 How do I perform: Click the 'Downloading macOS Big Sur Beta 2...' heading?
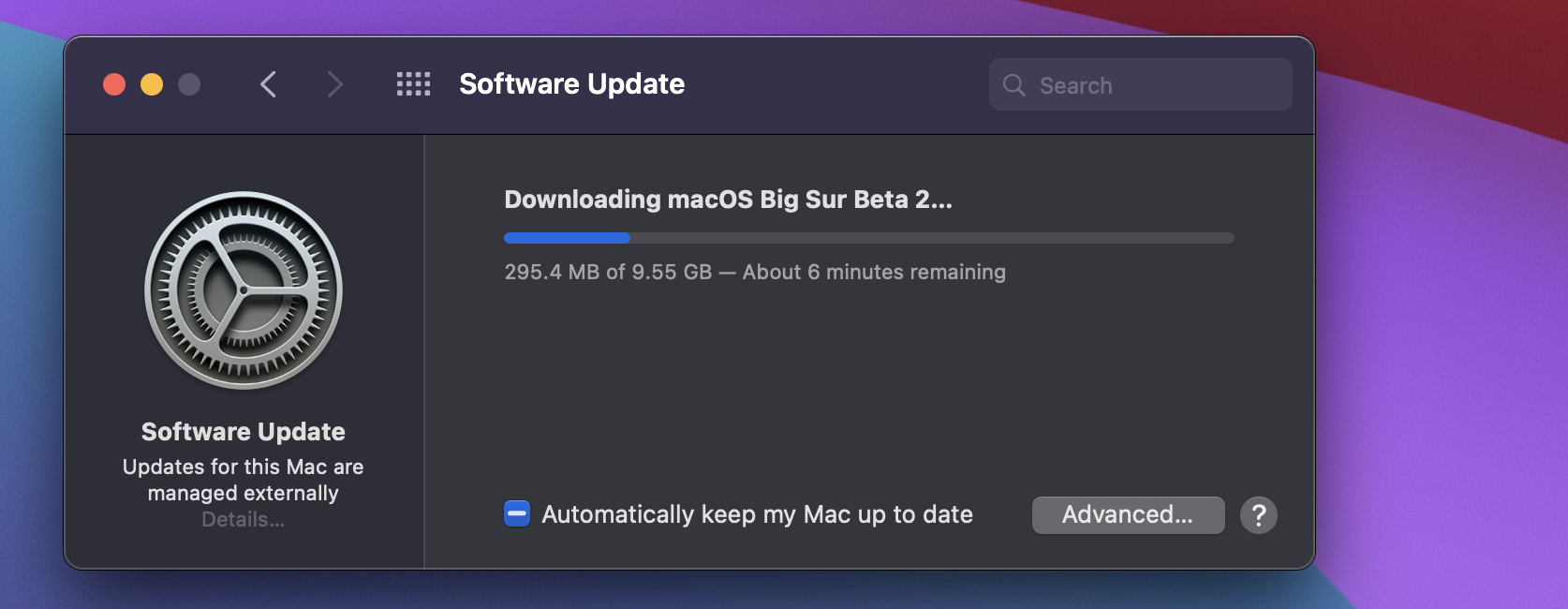728,200
